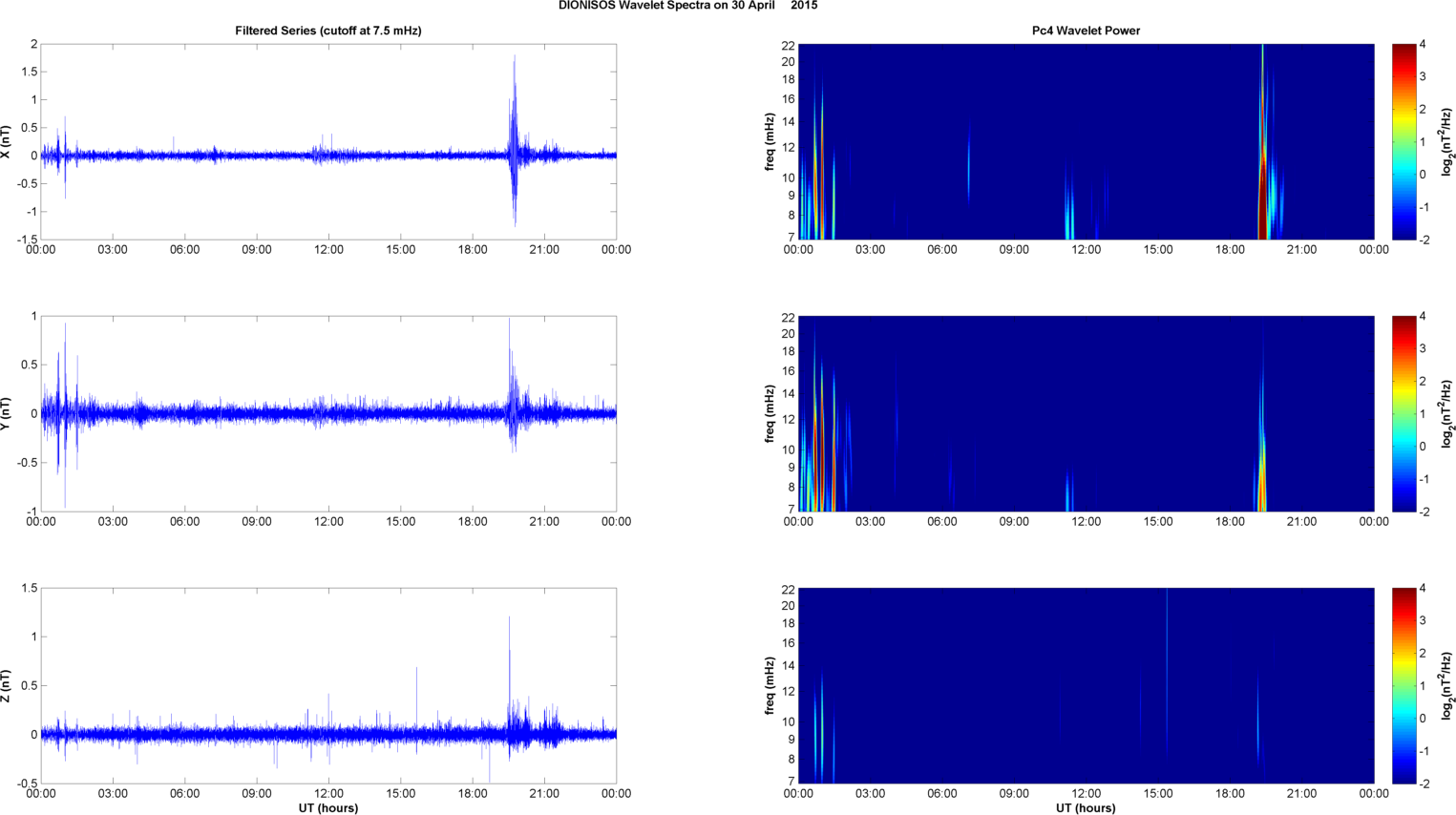
Task: Click the 'X (nT)' axis label
Action: 7,141
